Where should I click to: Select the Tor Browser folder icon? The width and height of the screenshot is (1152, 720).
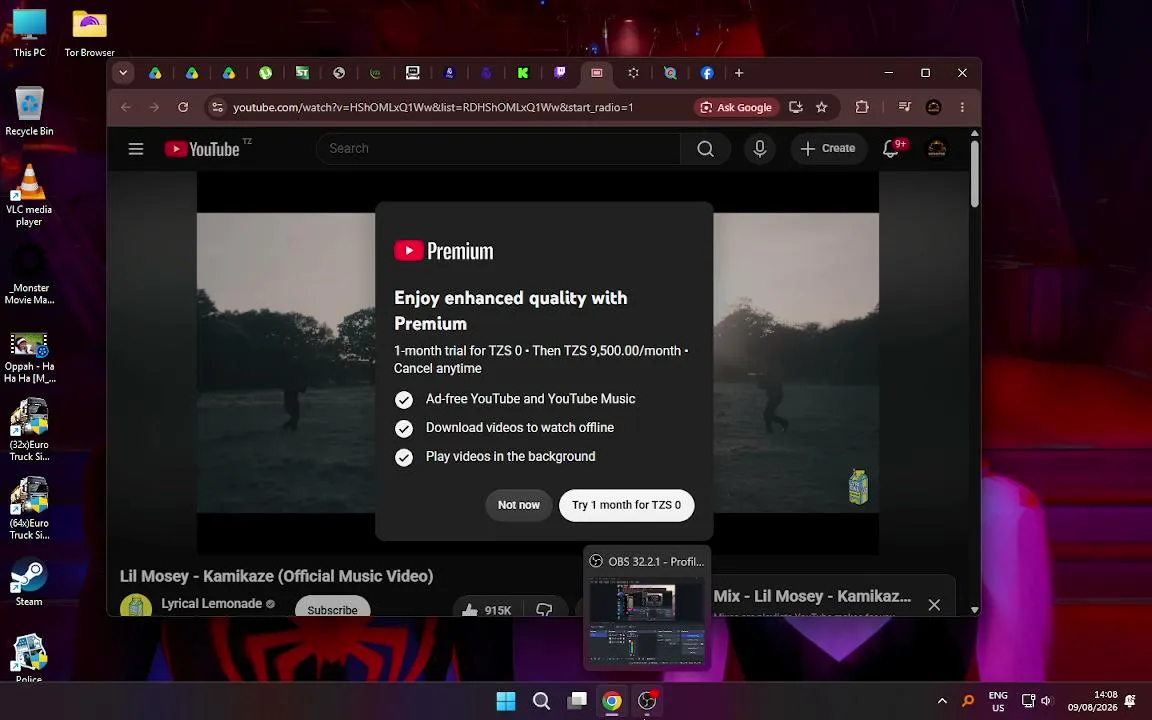[90, 32]
